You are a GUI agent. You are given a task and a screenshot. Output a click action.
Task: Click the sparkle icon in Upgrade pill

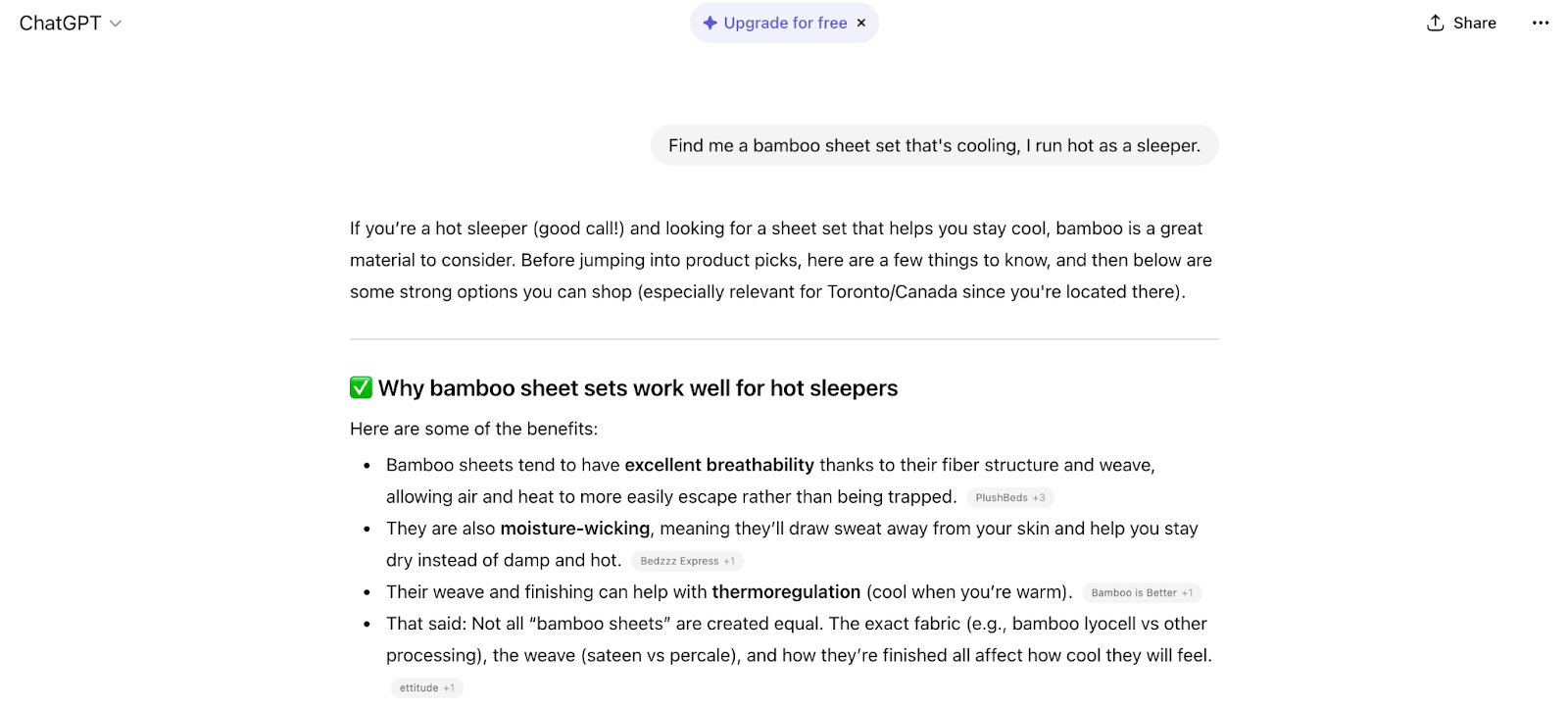pyautogui.click(x=710, y=23)
